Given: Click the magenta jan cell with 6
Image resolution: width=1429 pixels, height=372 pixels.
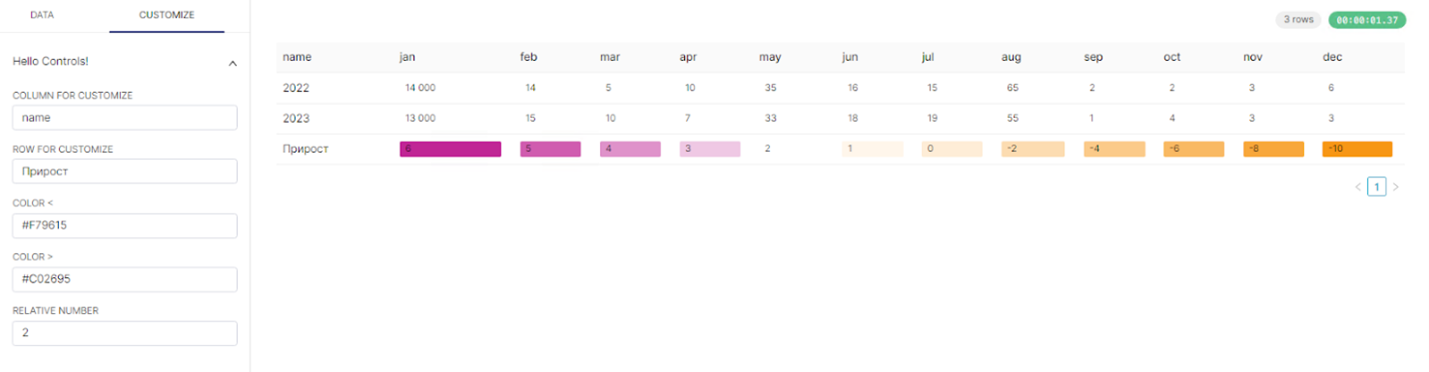Looking at the screenshot, I should (450, 149).
